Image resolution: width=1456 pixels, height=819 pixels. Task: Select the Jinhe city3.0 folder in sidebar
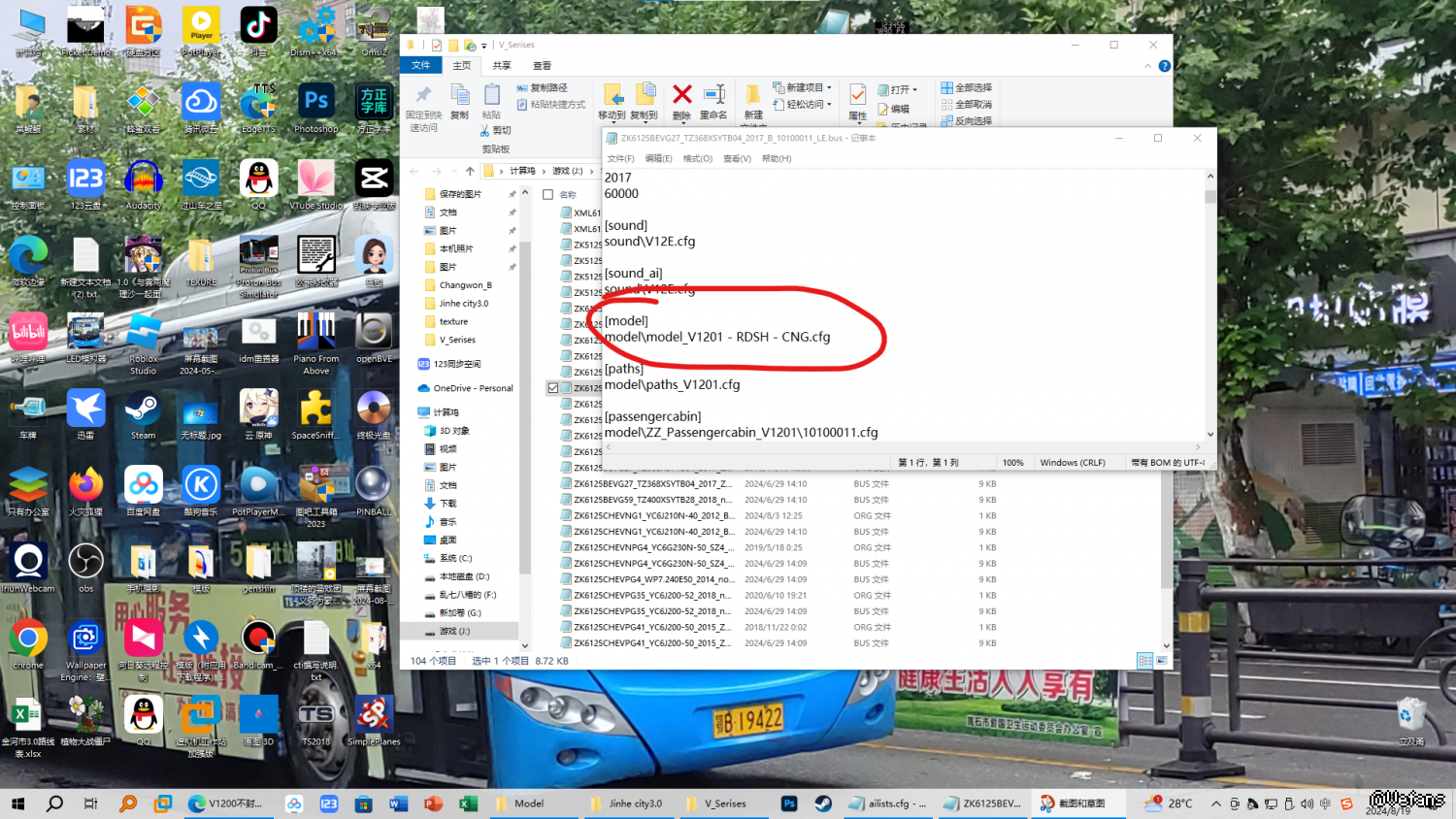pyautogui.click(x=463, y=304)
